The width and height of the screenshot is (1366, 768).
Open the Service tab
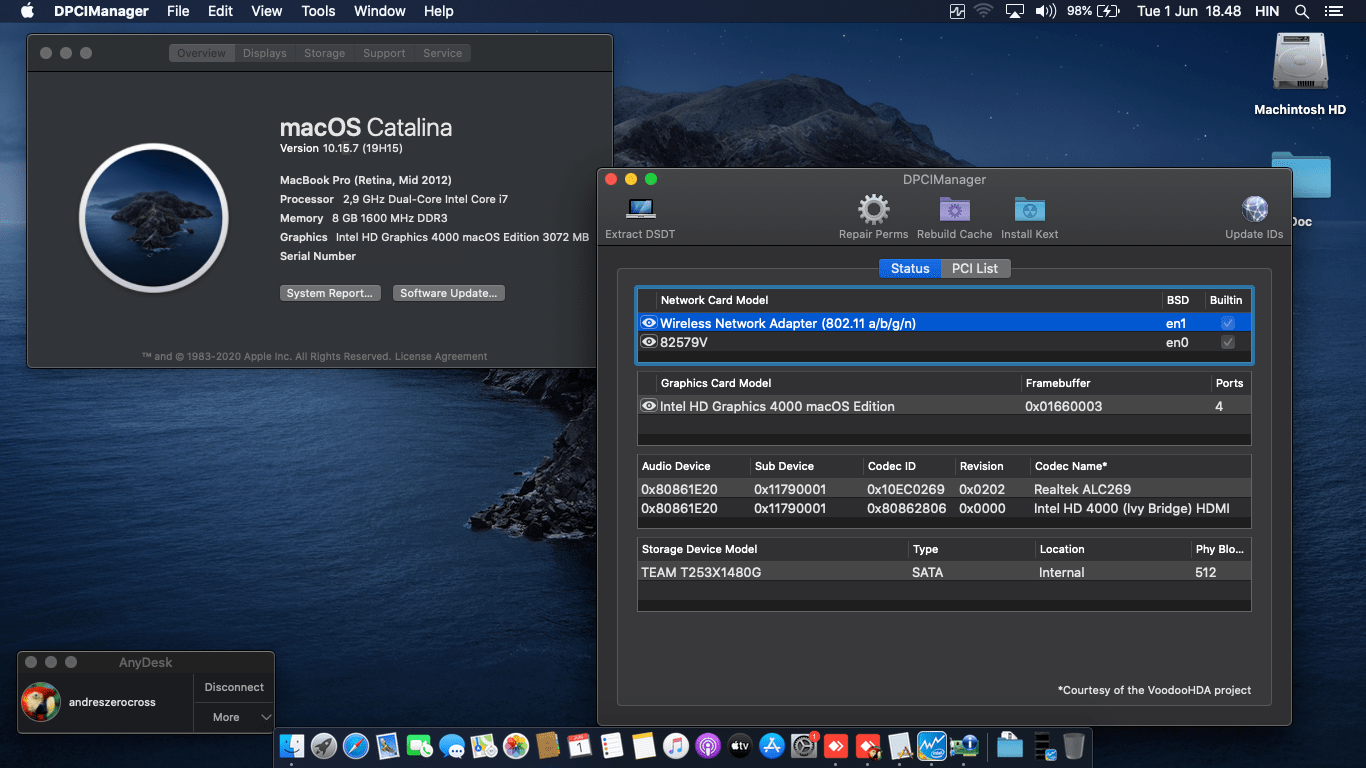[442, 53]
